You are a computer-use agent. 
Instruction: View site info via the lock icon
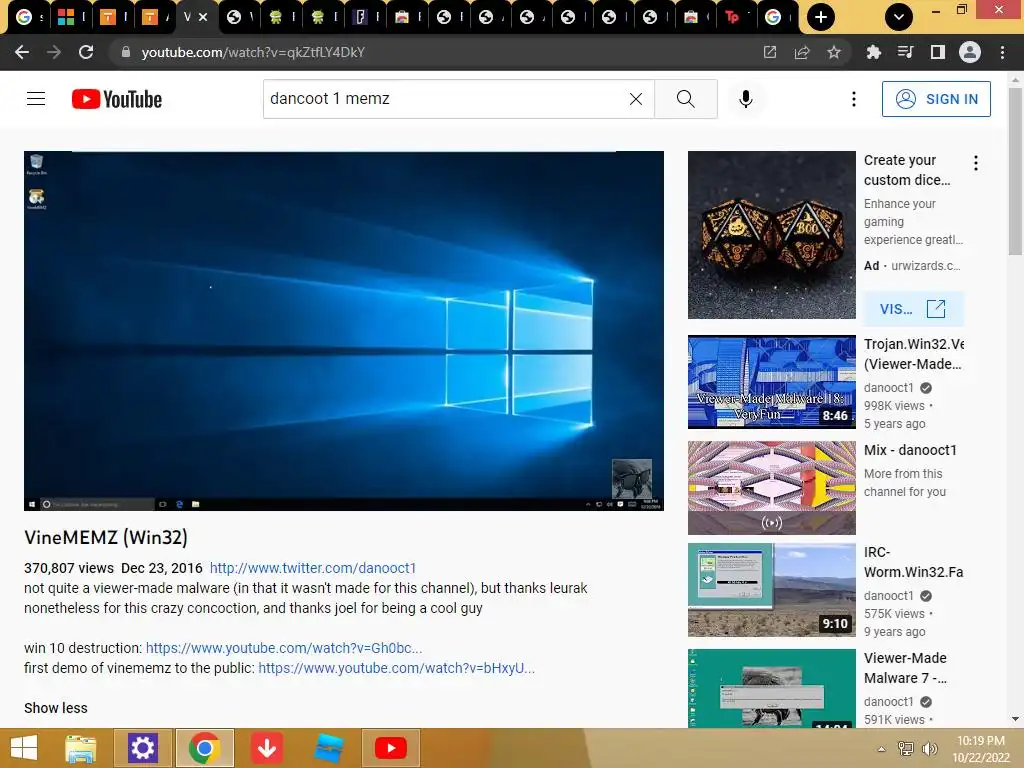click(x=126, y=52)
